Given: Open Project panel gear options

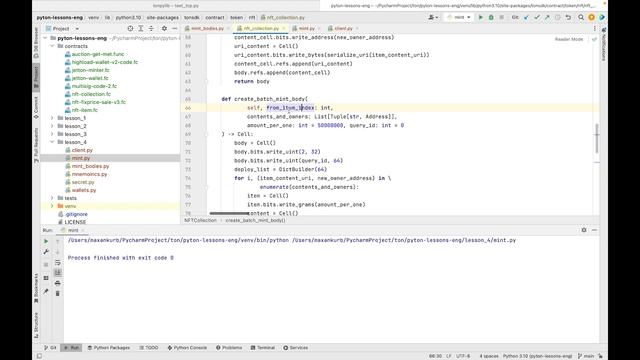Looking at the screenshot, I should [164, 29].
